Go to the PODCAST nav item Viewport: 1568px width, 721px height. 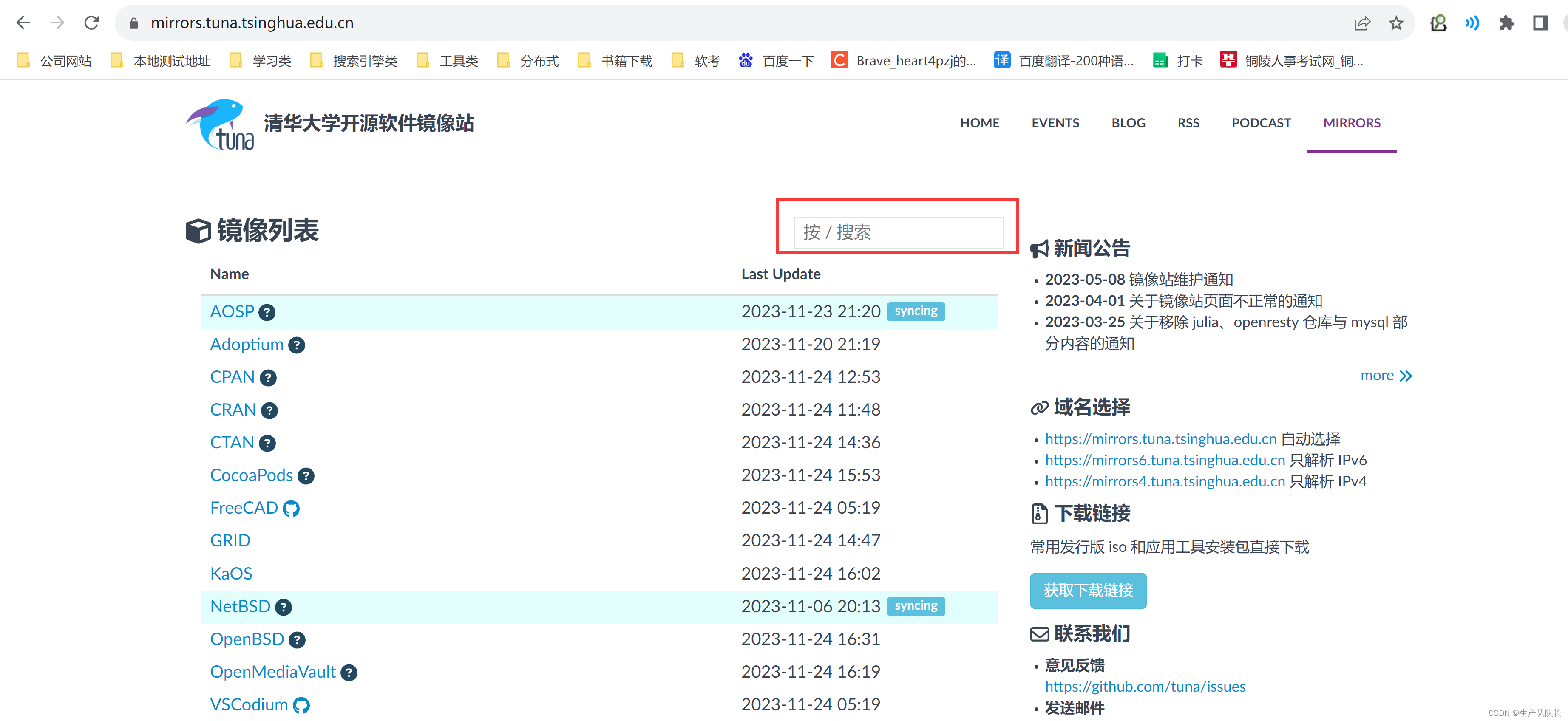click(x=1261, y=123)
